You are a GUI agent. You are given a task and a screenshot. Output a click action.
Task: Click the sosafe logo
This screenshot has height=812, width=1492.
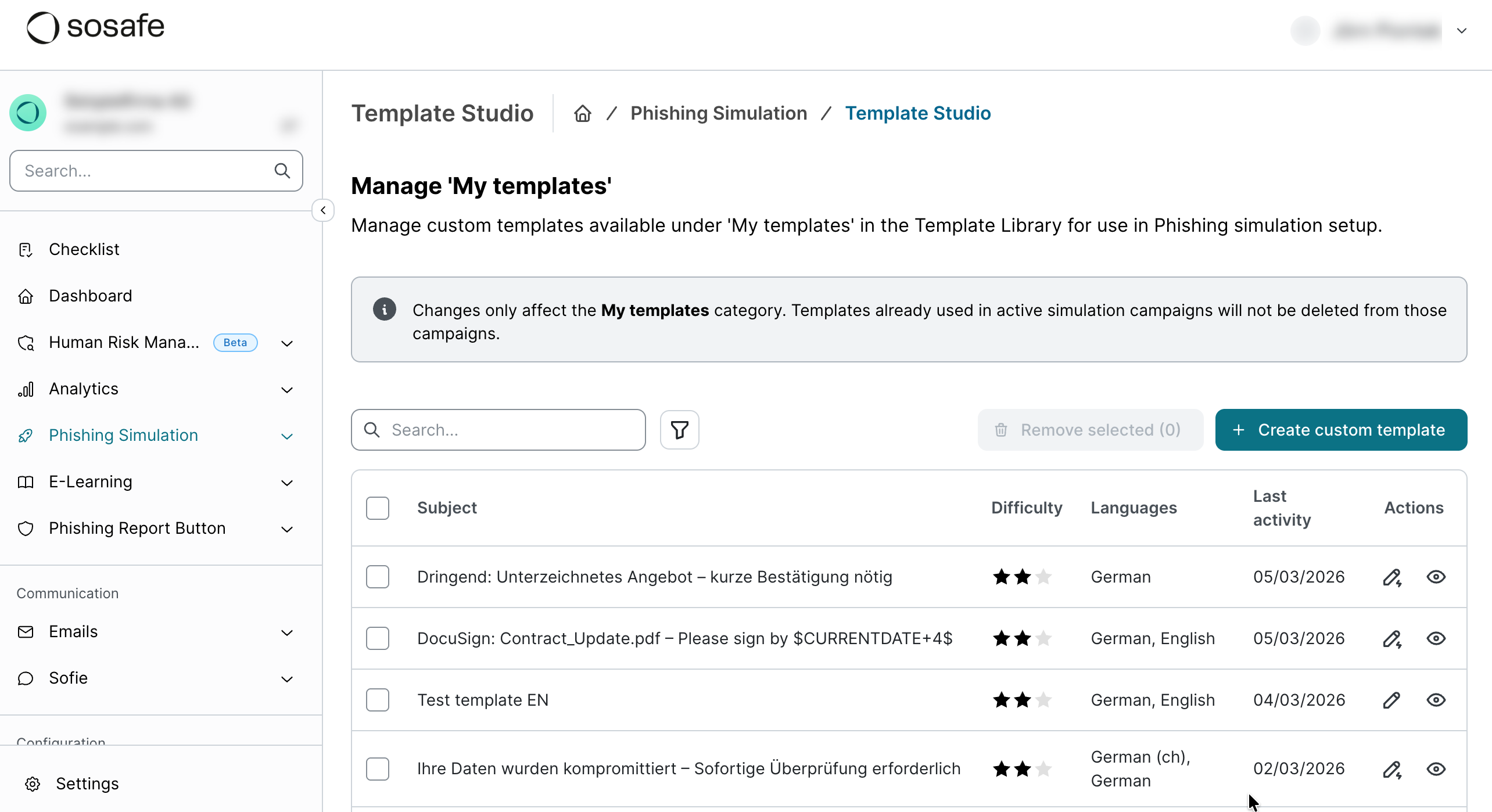(x=96, y=27)
